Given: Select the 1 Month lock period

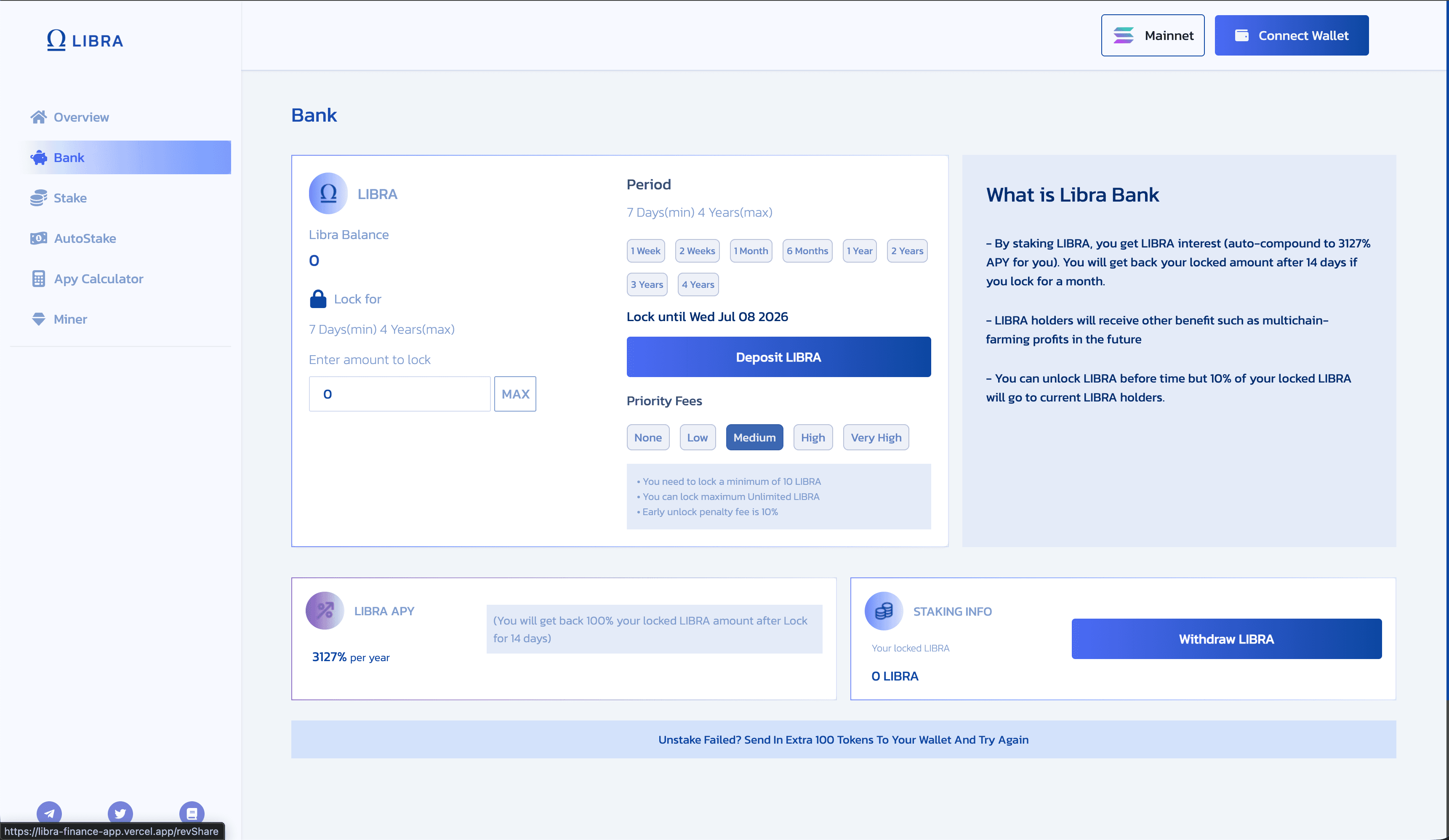Looking at the screenshot, I should click(x=751, y=251).
